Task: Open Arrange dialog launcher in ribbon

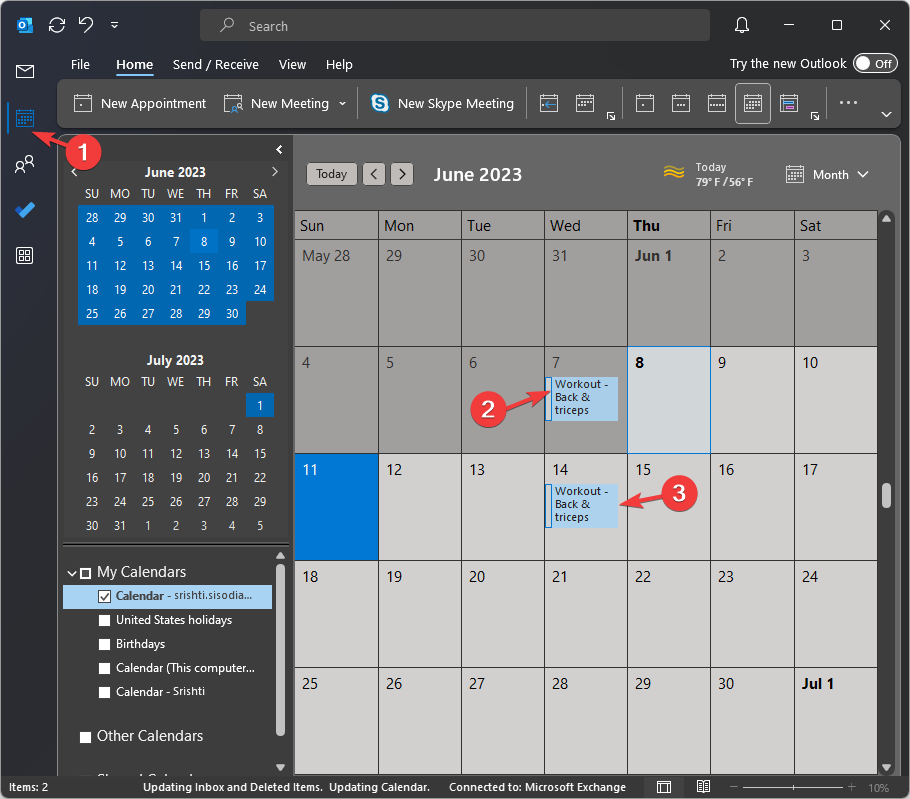Action: 815,117
